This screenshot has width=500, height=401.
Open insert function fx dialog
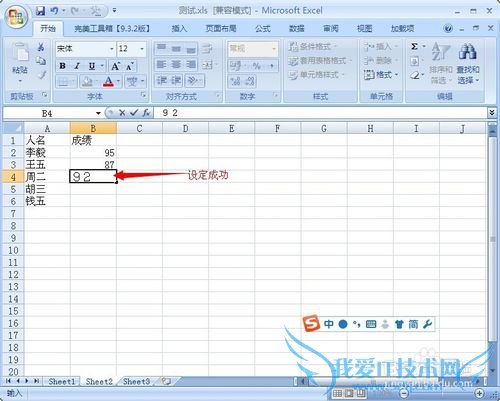[x=146, y=113]
